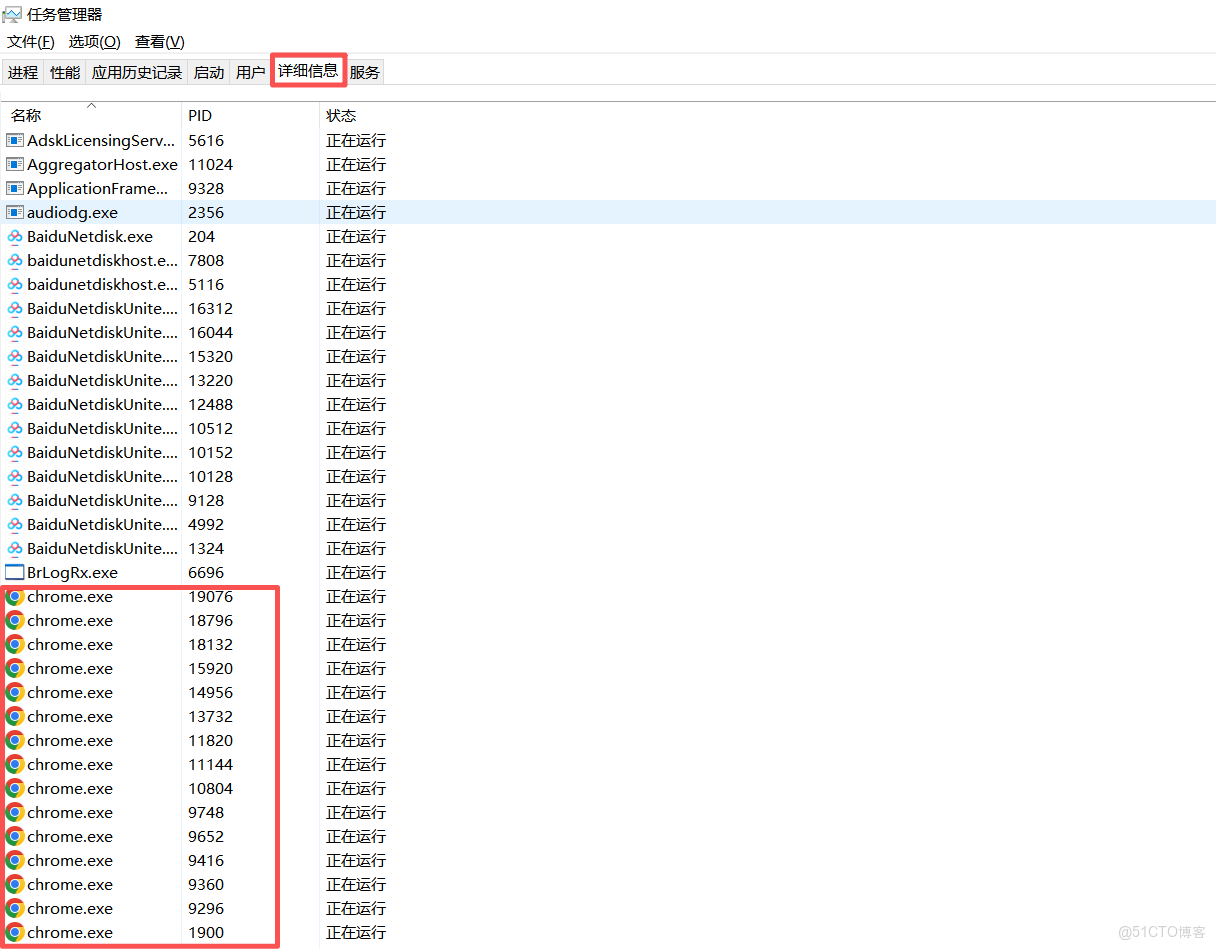Click icon of BaiduNetdisk.exe process
The width and height of the screenshot is (1216, 949).
(15, 237)
